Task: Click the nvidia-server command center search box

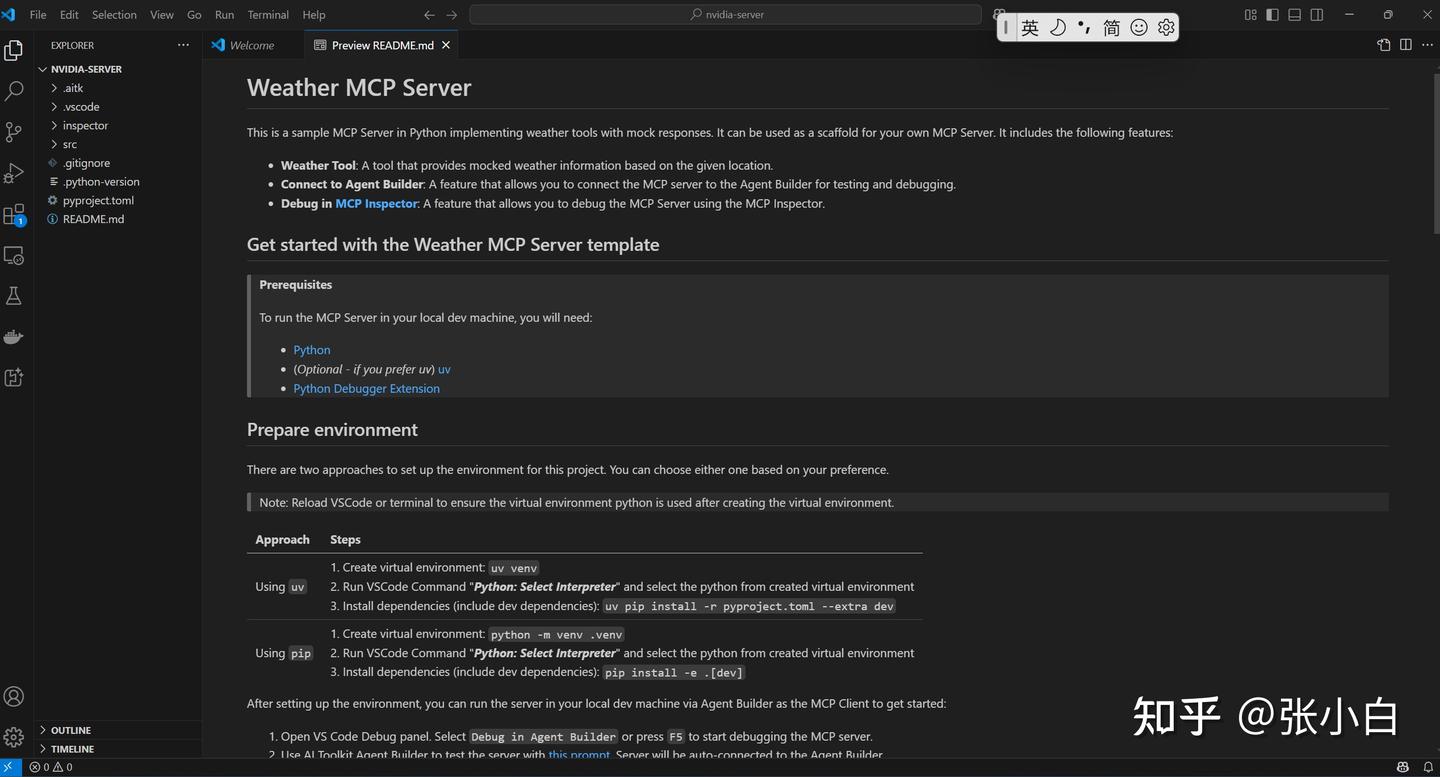Action: pyautogui.click(x=726, y=15)
